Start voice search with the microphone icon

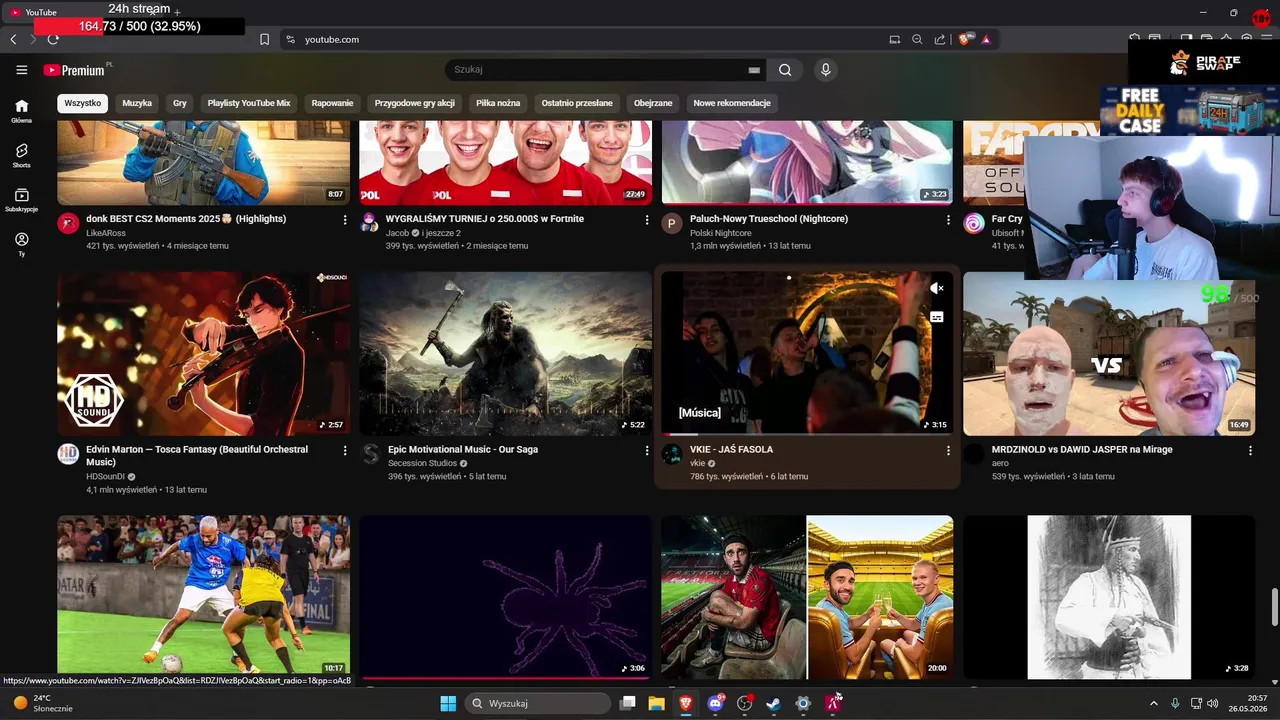pyautogui.click(x=825, y=70)
